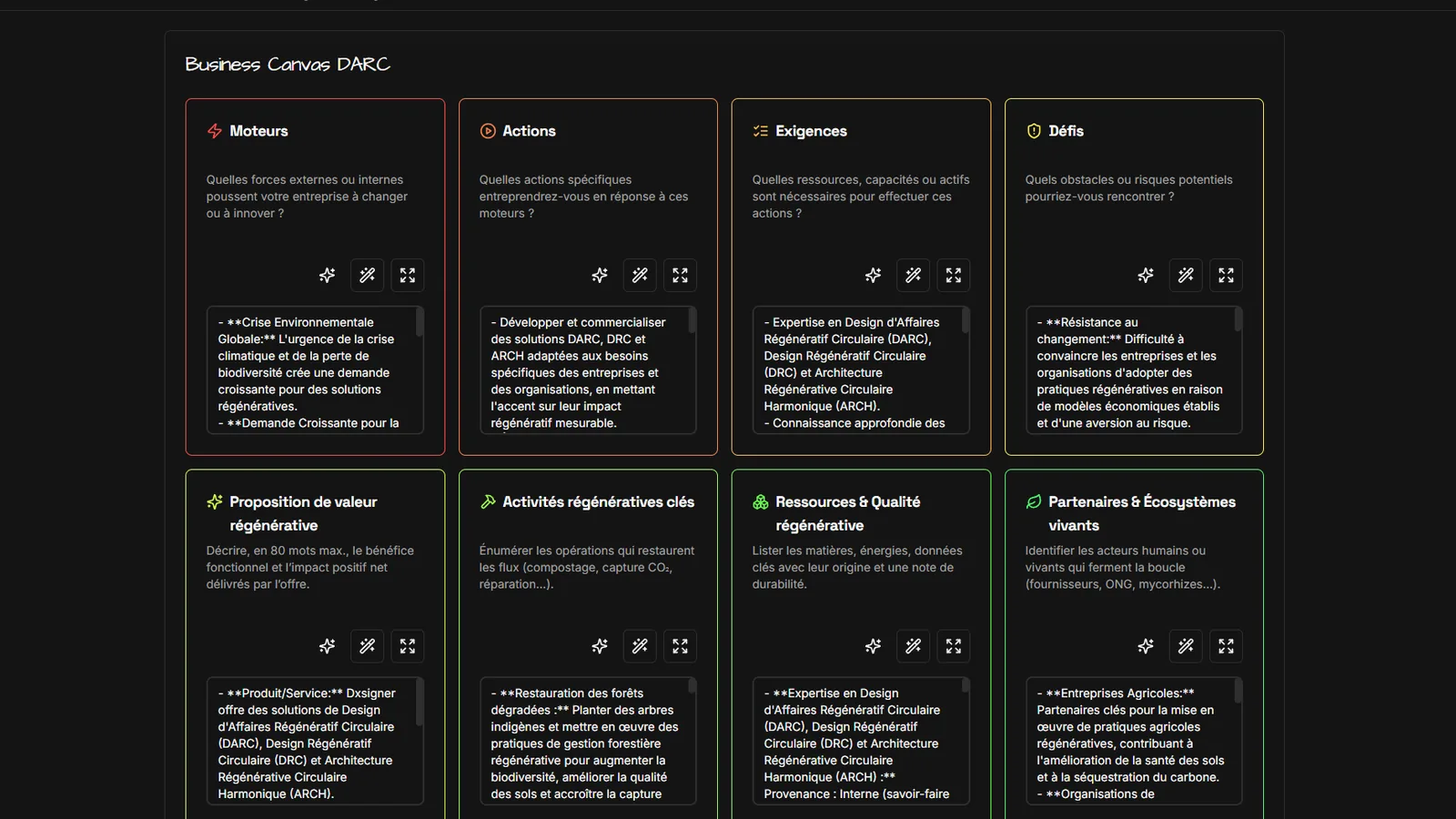Open the Actions card in expanded view
The width and height of the screenshot is (1456, 819).
(x=681, y=275)
